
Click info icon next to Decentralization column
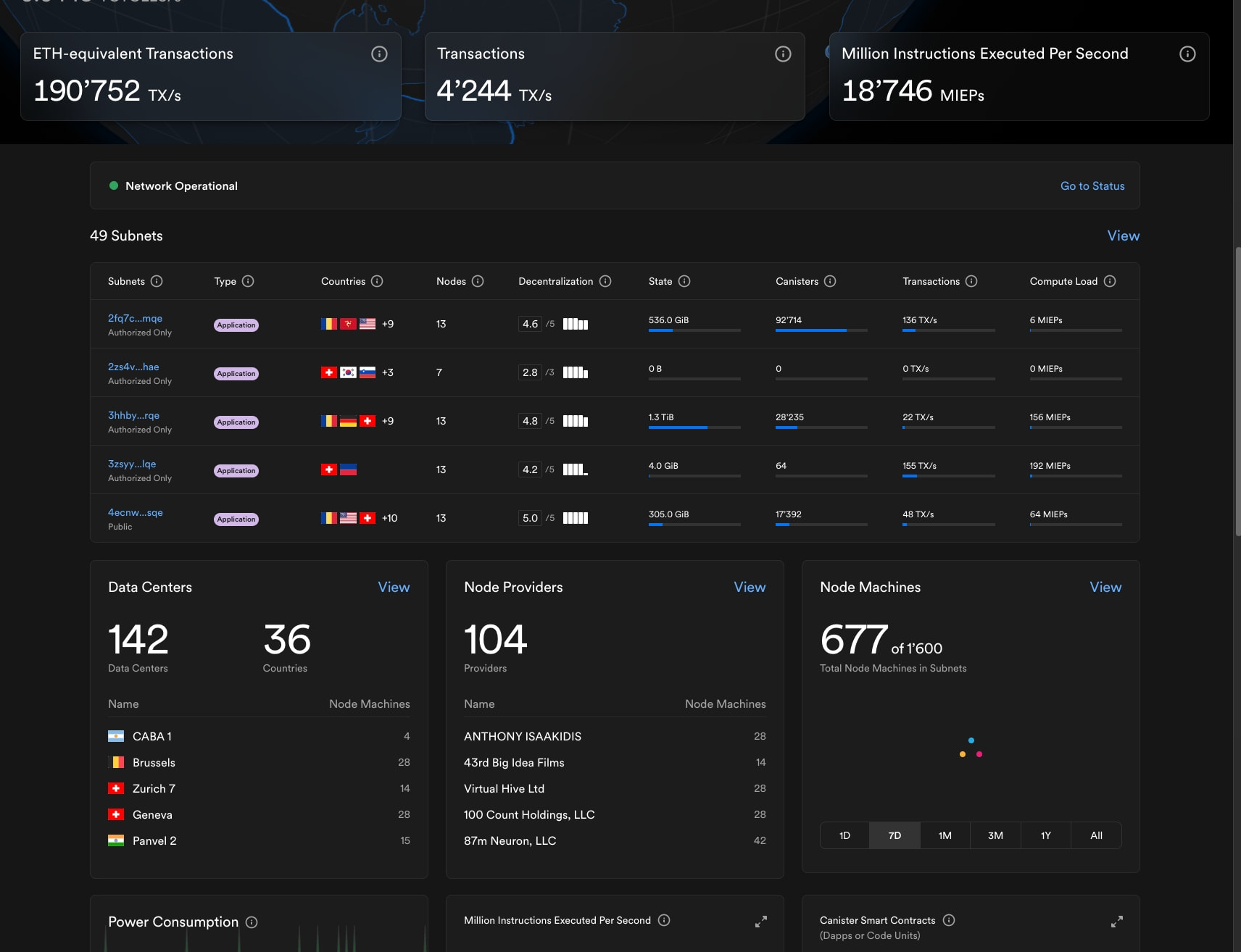tap(605, 281)
